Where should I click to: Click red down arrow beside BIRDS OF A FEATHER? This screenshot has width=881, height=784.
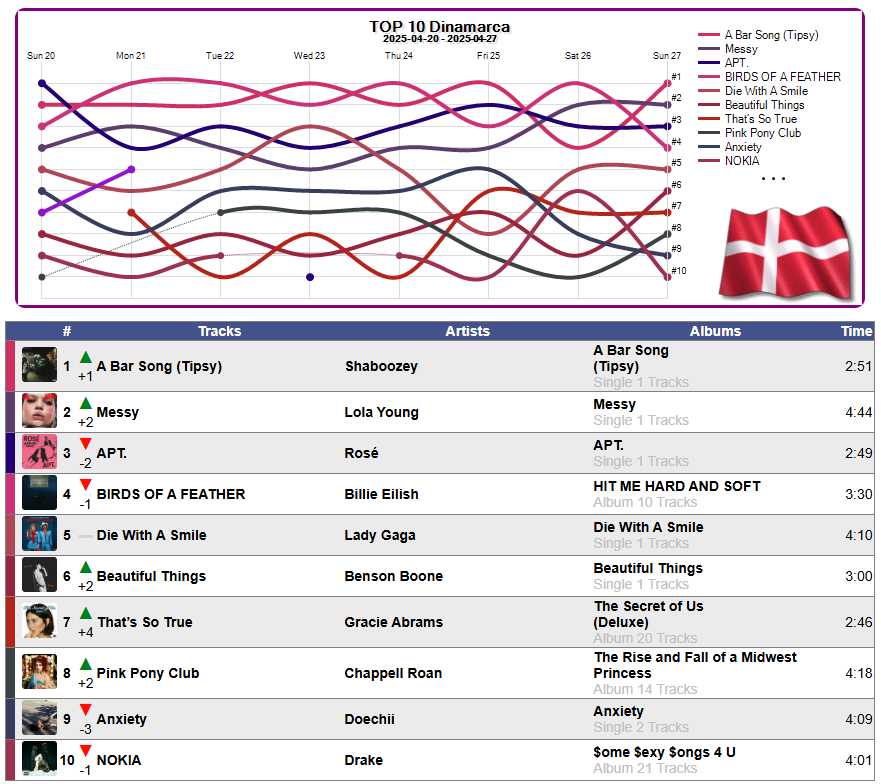(85, 485)
